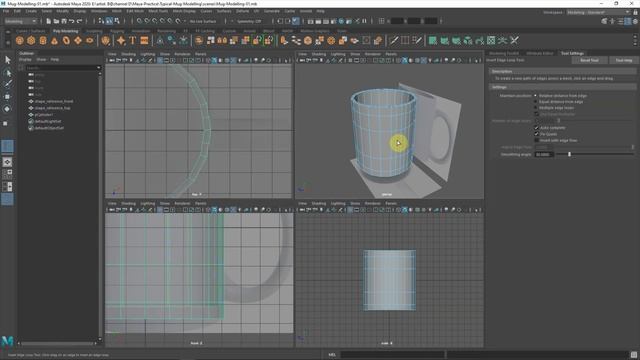Open the Edit Mesh menu
The image size is (640, 360).
(135, 11)
